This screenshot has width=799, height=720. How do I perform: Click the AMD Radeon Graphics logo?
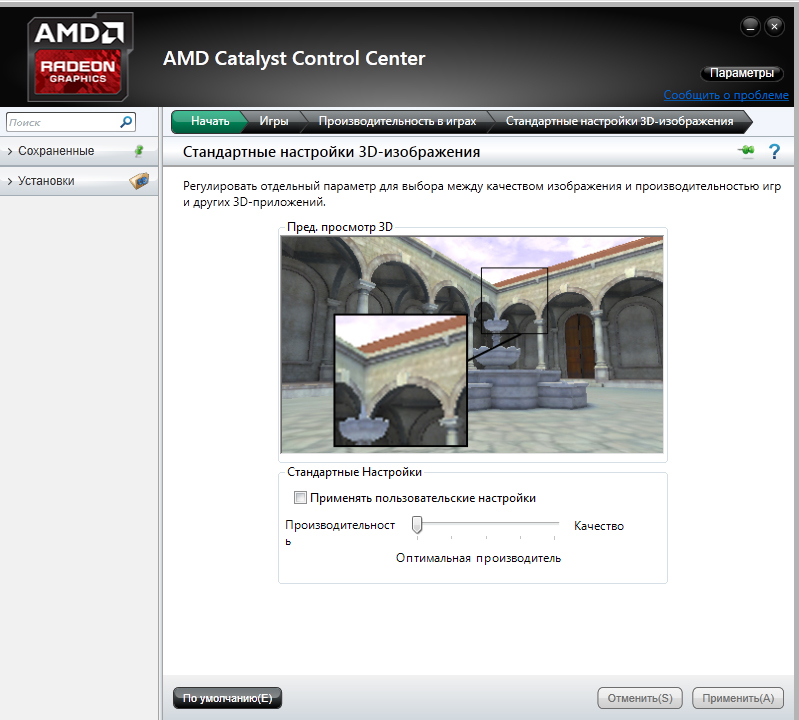pos(79,57)
